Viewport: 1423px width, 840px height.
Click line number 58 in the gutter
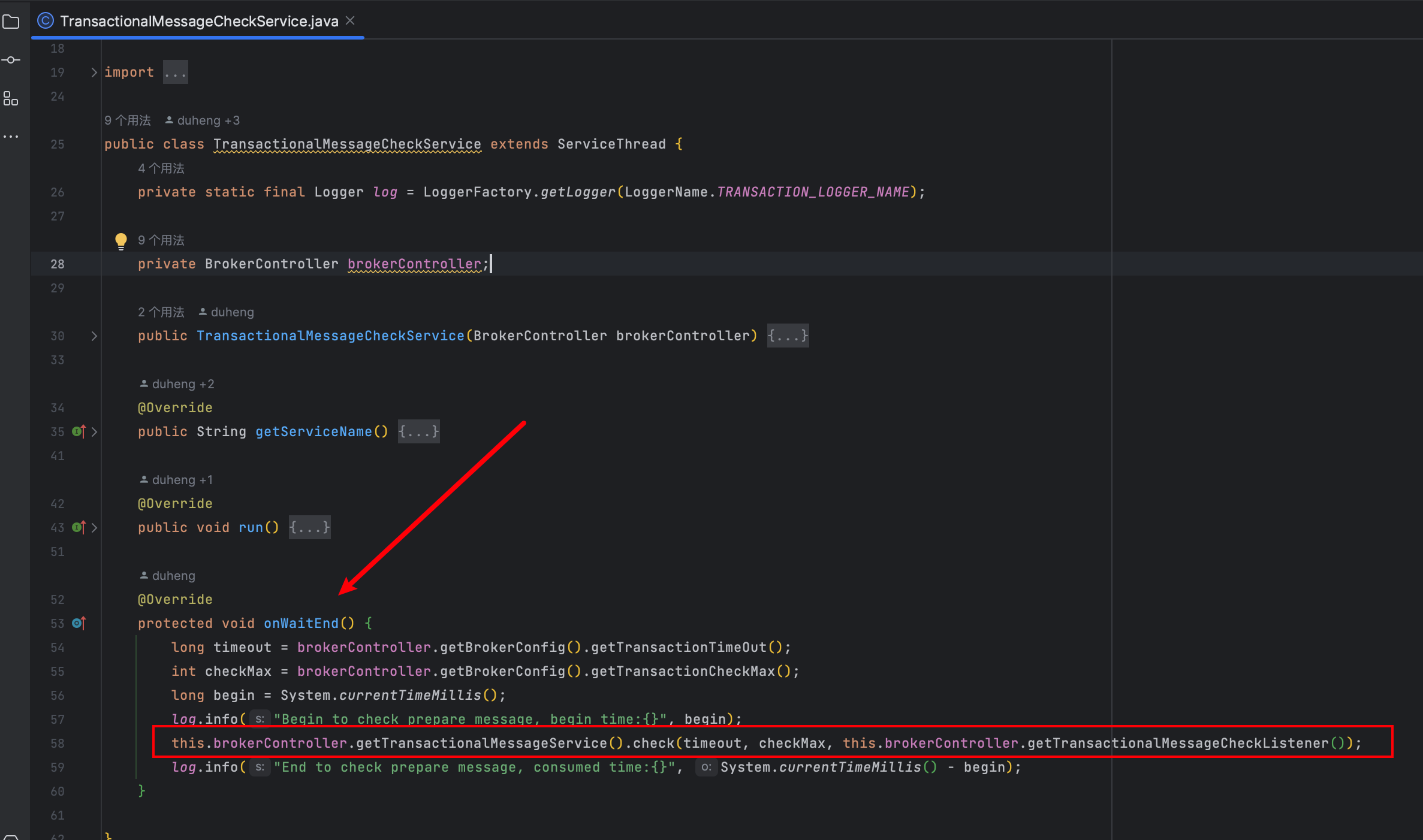click(x=58, y=744)
